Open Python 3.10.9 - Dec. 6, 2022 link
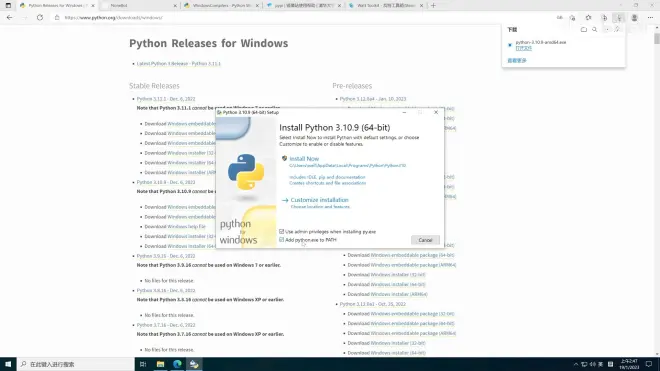The height and width of the screenshot is (371, 660). pyautogui.click(x=166, y=182)
